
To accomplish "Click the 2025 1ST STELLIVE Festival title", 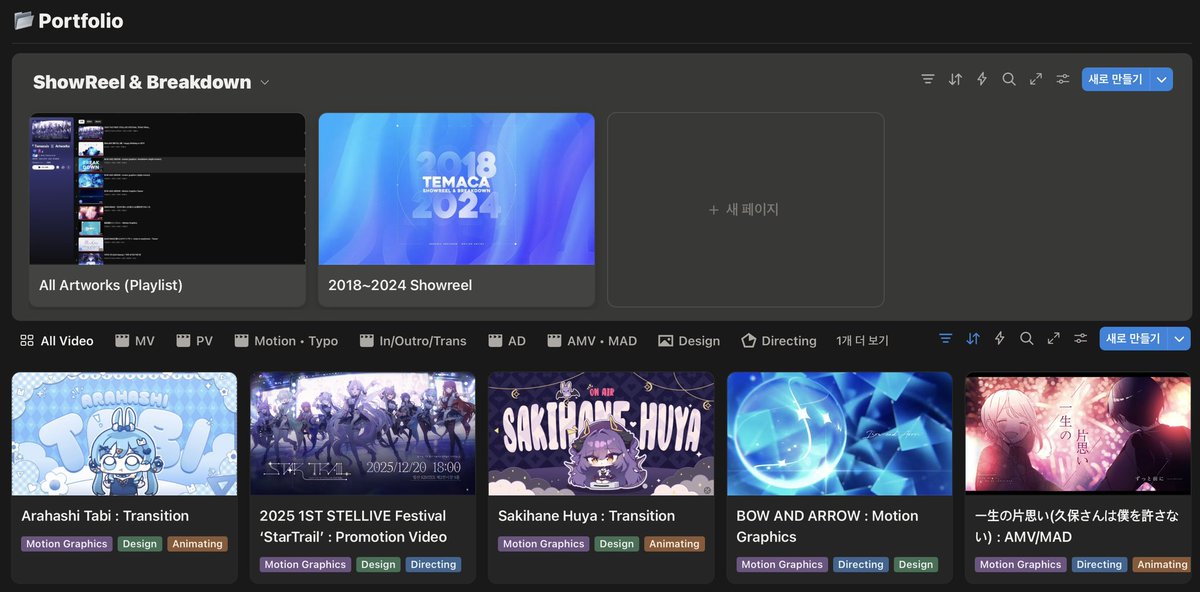I will [353, 526].
